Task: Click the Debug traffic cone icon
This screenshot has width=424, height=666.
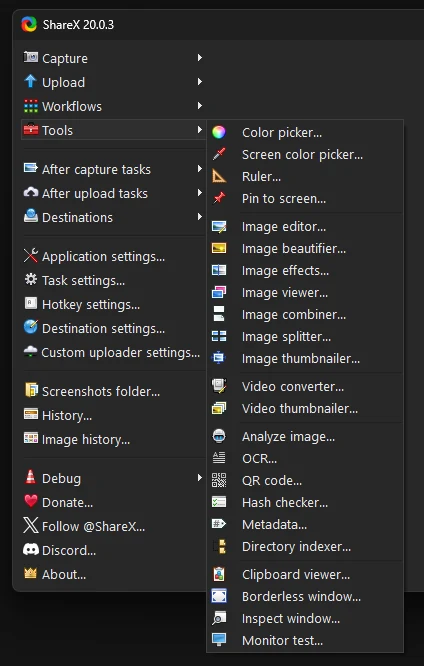Action: (31, 477)
